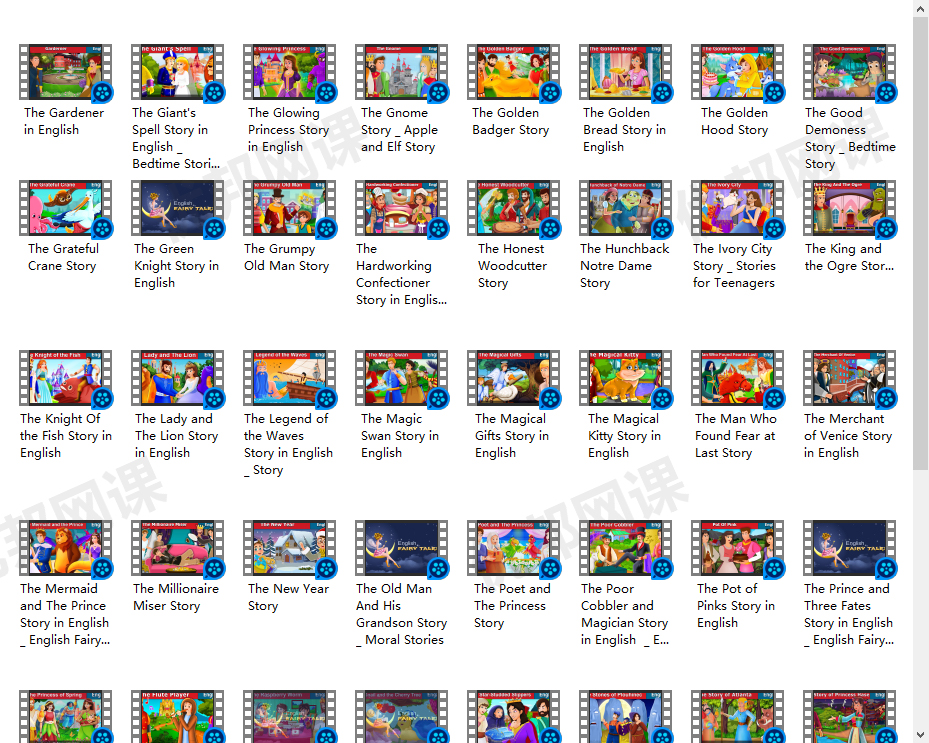Viewport: 929px width, 743px height.
Task: Select The Ivory City Story video thumbnail
Action: tap(737, 208)
